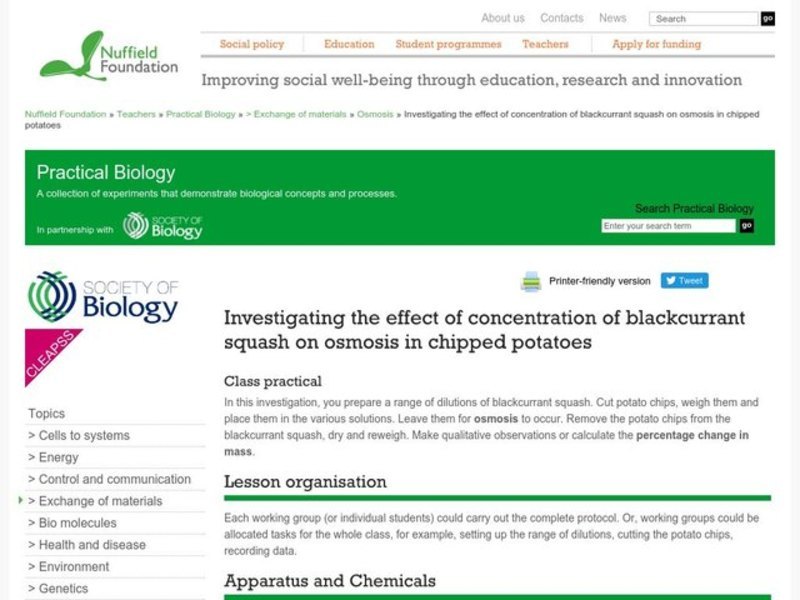Click the go button for Practical Biology search

point(745,225)
